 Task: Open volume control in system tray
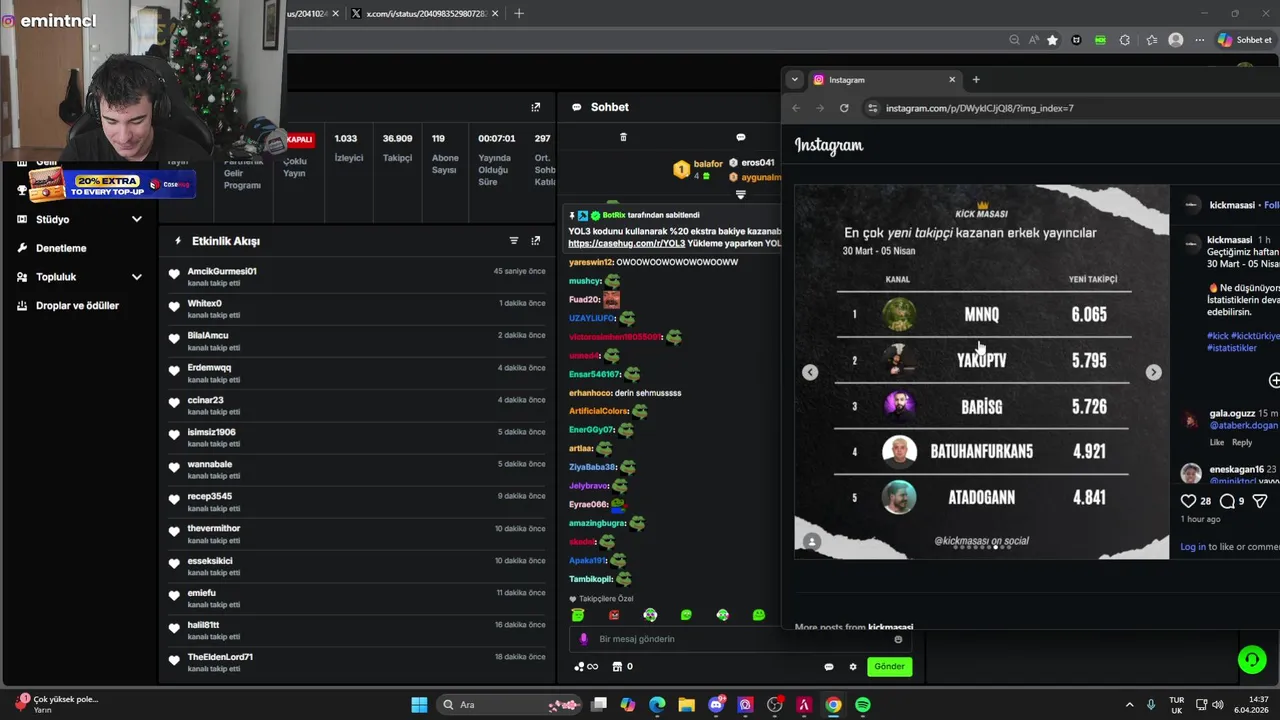click(1217, 705)
